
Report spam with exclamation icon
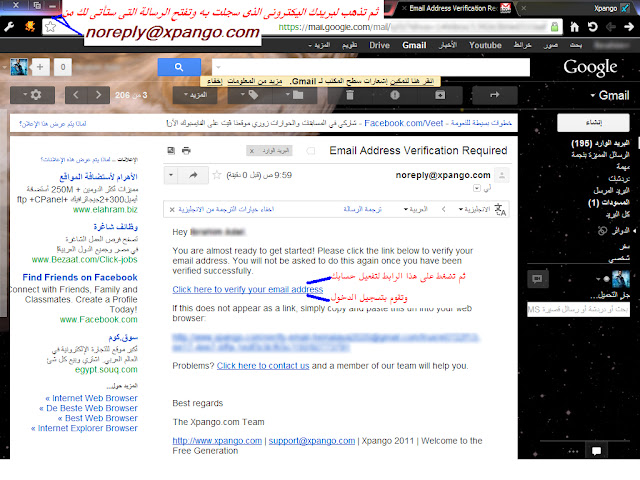pos(395,95)
